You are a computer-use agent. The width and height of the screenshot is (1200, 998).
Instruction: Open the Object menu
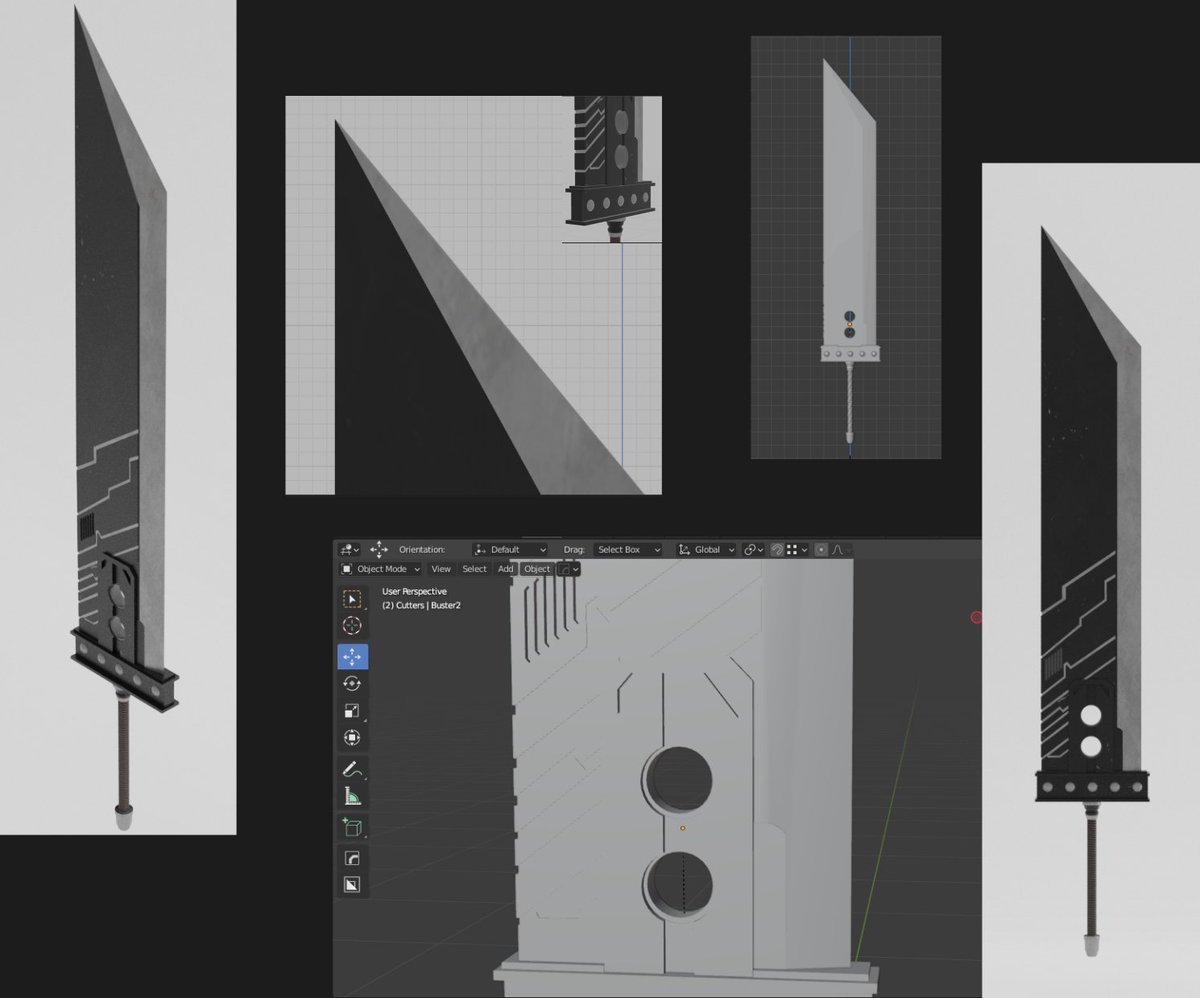pos(537,569)
